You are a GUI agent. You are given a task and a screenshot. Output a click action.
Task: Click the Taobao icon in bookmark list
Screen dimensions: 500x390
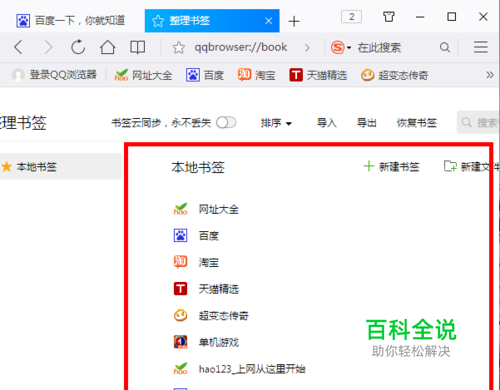180,262
